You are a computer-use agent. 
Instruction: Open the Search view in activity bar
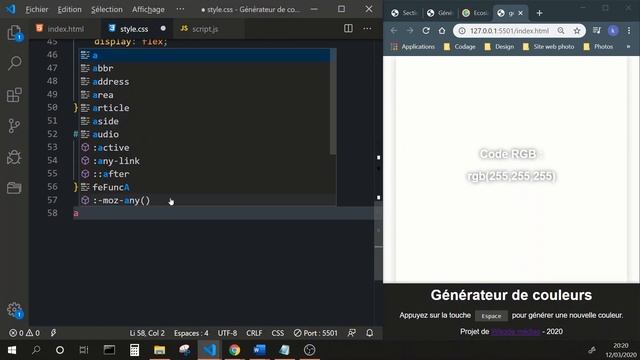[x=14, y=63]
